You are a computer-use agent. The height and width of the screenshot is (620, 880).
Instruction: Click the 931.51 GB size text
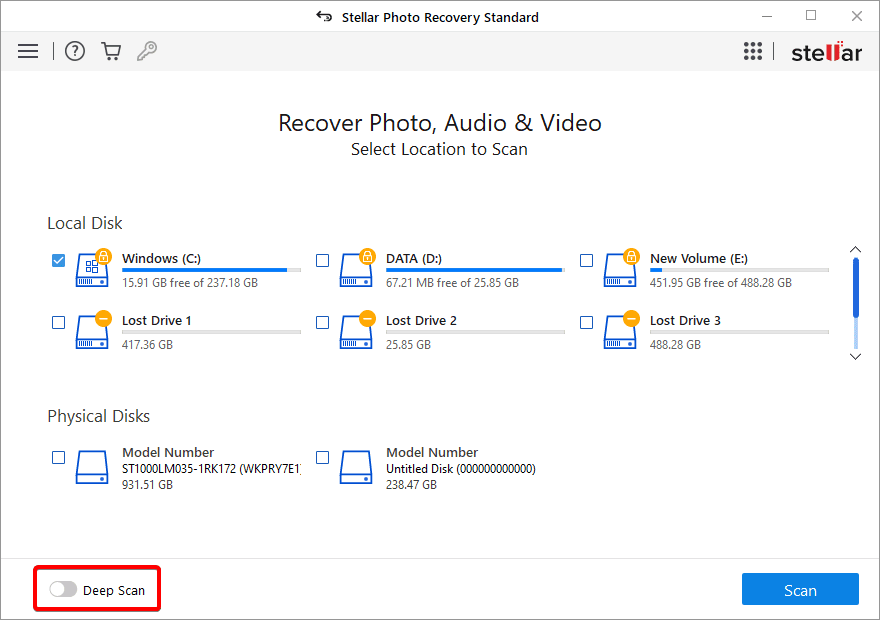point(147,484)
